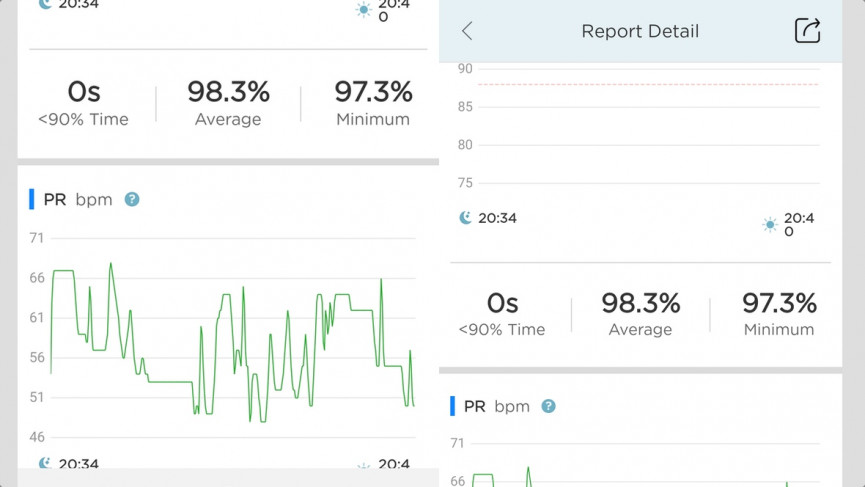
Task: Tap the moon icon below the left PR chart
Action: [45, 464]
